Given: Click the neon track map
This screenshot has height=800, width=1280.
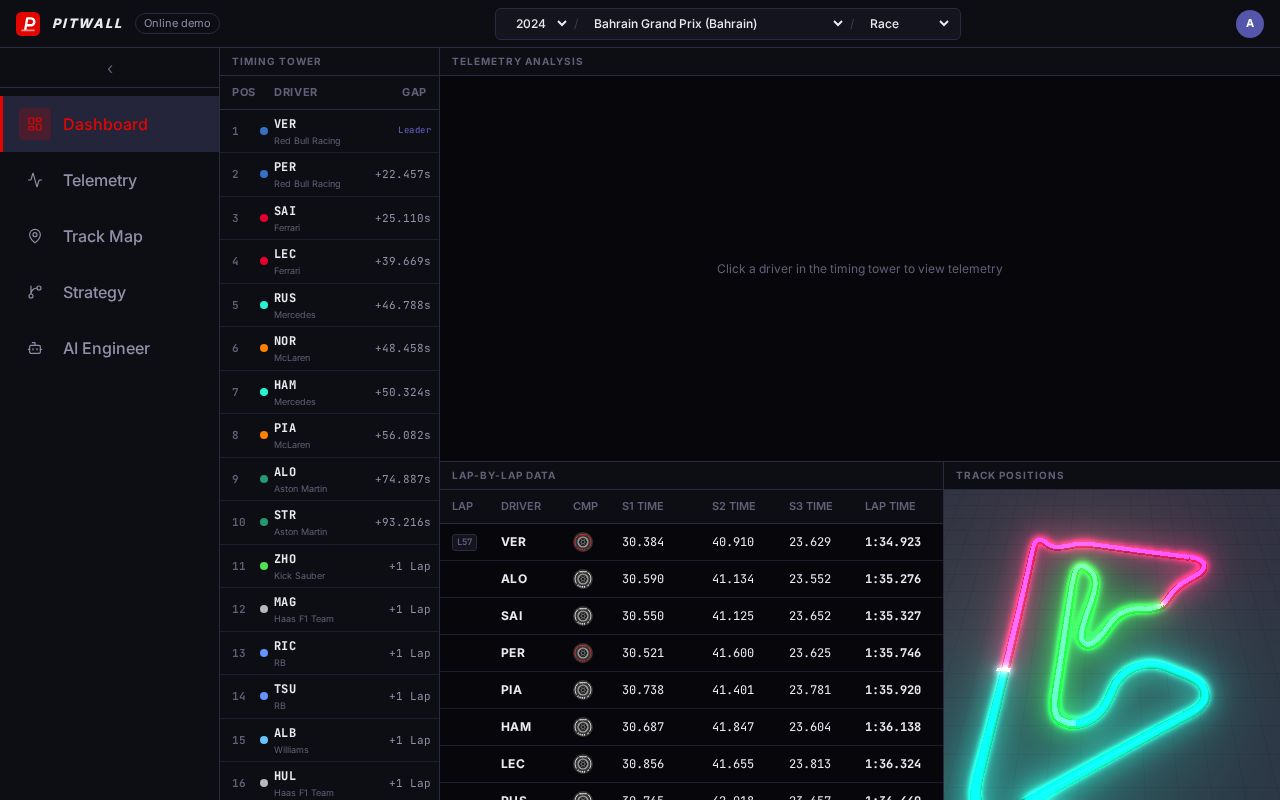Looking at the screenshot, I should pos(1112,645).
